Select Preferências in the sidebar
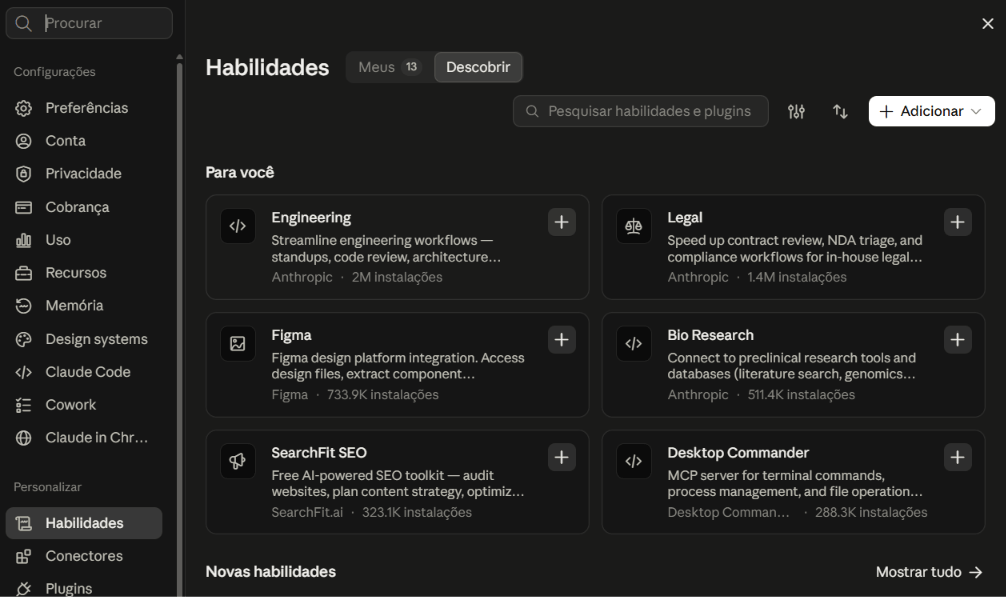Viewport: 1006px width, 597px height. coord(84,108)
